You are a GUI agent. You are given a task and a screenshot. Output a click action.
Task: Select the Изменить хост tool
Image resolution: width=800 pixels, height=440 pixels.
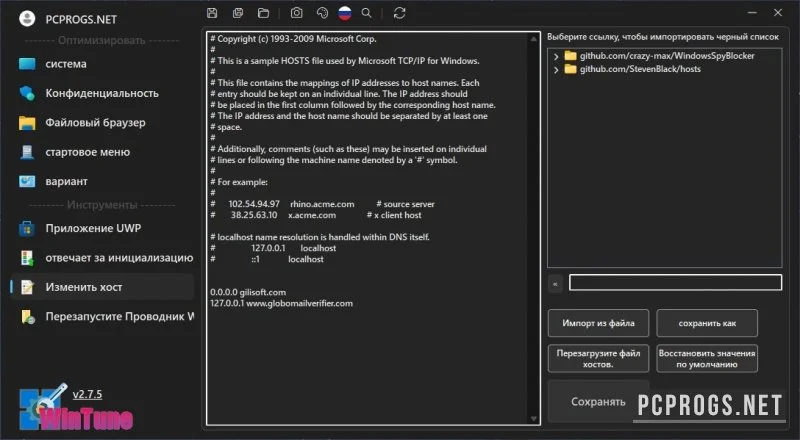click(x=102, y=287)
